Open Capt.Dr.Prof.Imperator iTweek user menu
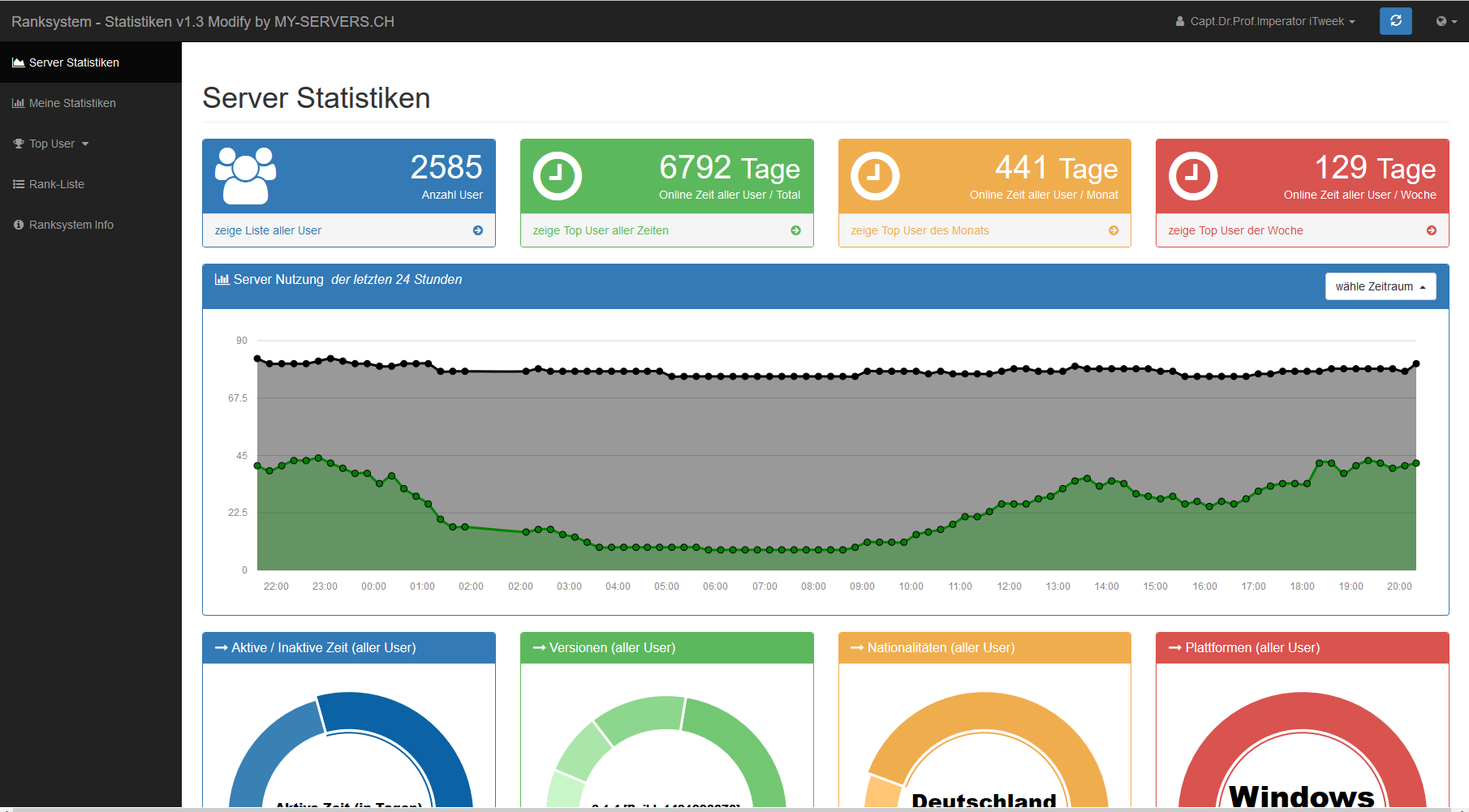Screen dimensions: 1469x812 click(x=1265, y=21)
